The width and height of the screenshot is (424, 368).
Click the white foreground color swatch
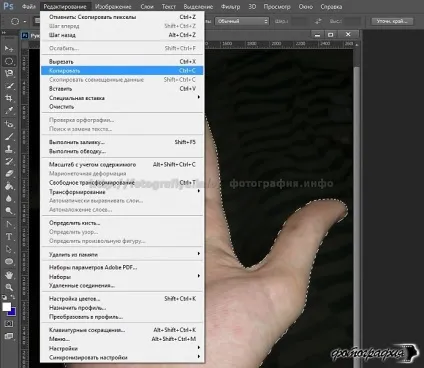click(x=6, y=307)
